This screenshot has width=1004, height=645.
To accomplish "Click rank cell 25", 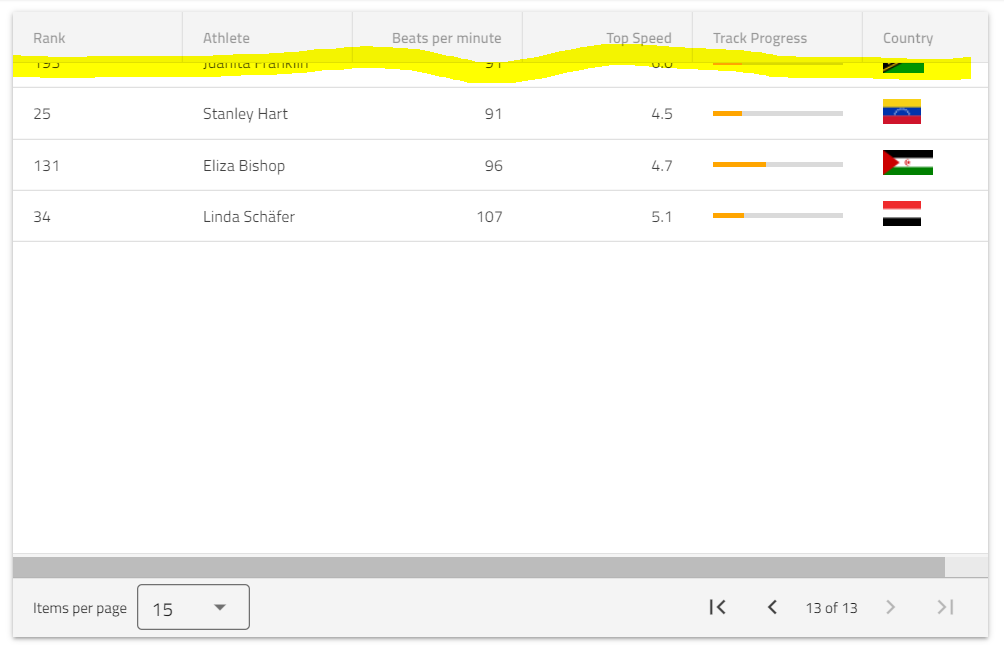I will tap(42, 113).
